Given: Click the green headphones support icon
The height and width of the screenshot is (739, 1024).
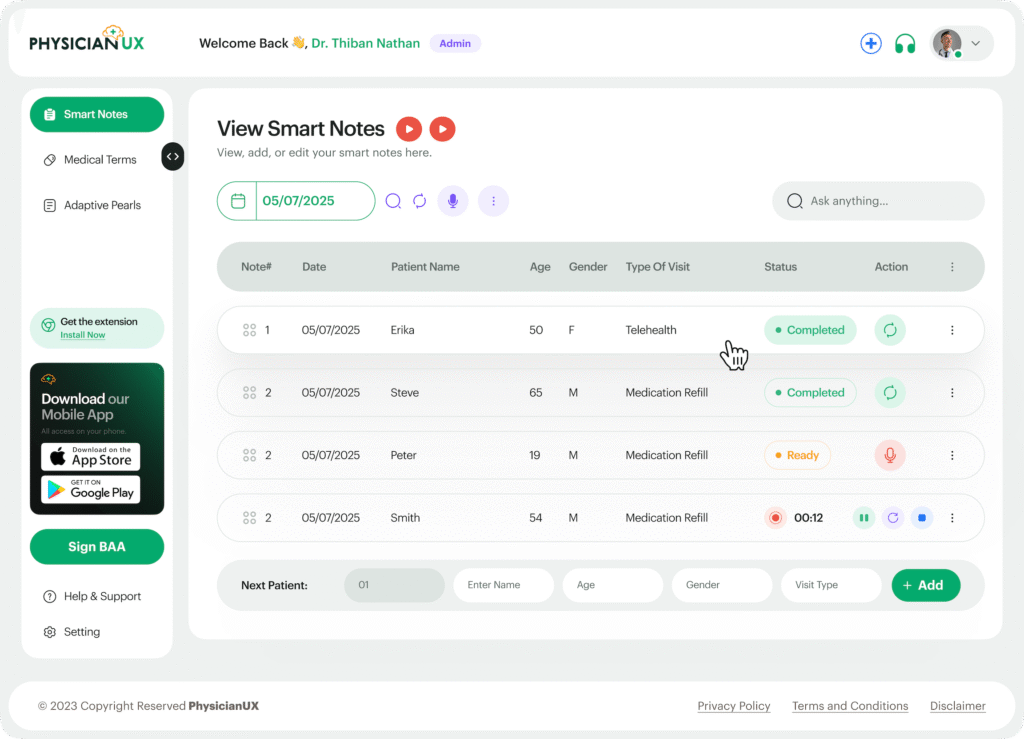Looking at the screenshot, I should (905, 44).
